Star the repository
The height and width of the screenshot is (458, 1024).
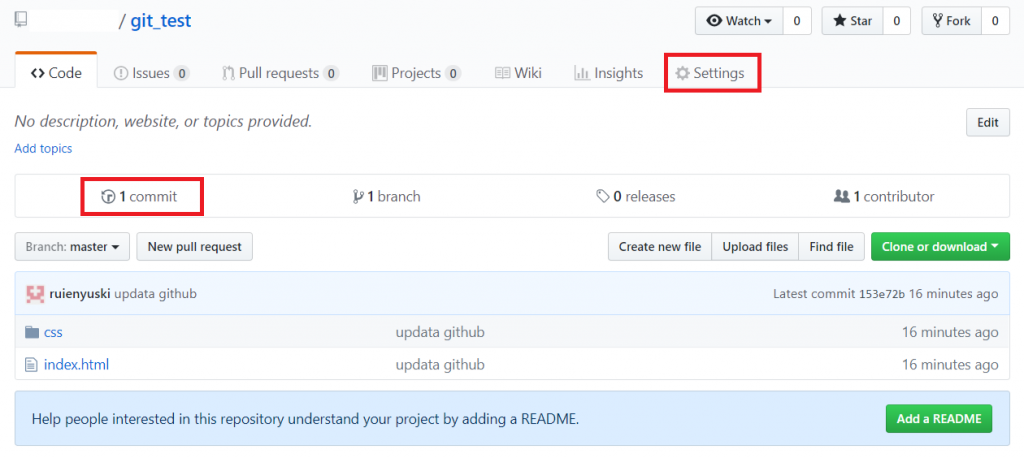tap(852, 21)
